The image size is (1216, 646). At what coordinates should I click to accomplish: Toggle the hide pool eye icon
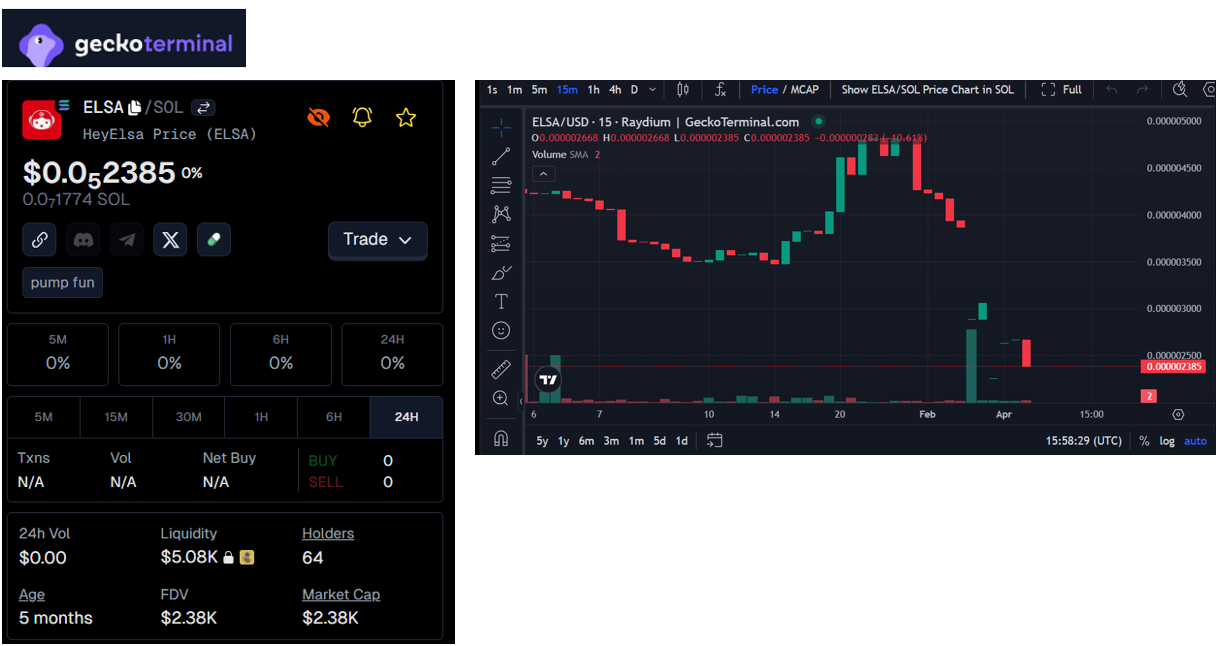click(x=318, y=118)
